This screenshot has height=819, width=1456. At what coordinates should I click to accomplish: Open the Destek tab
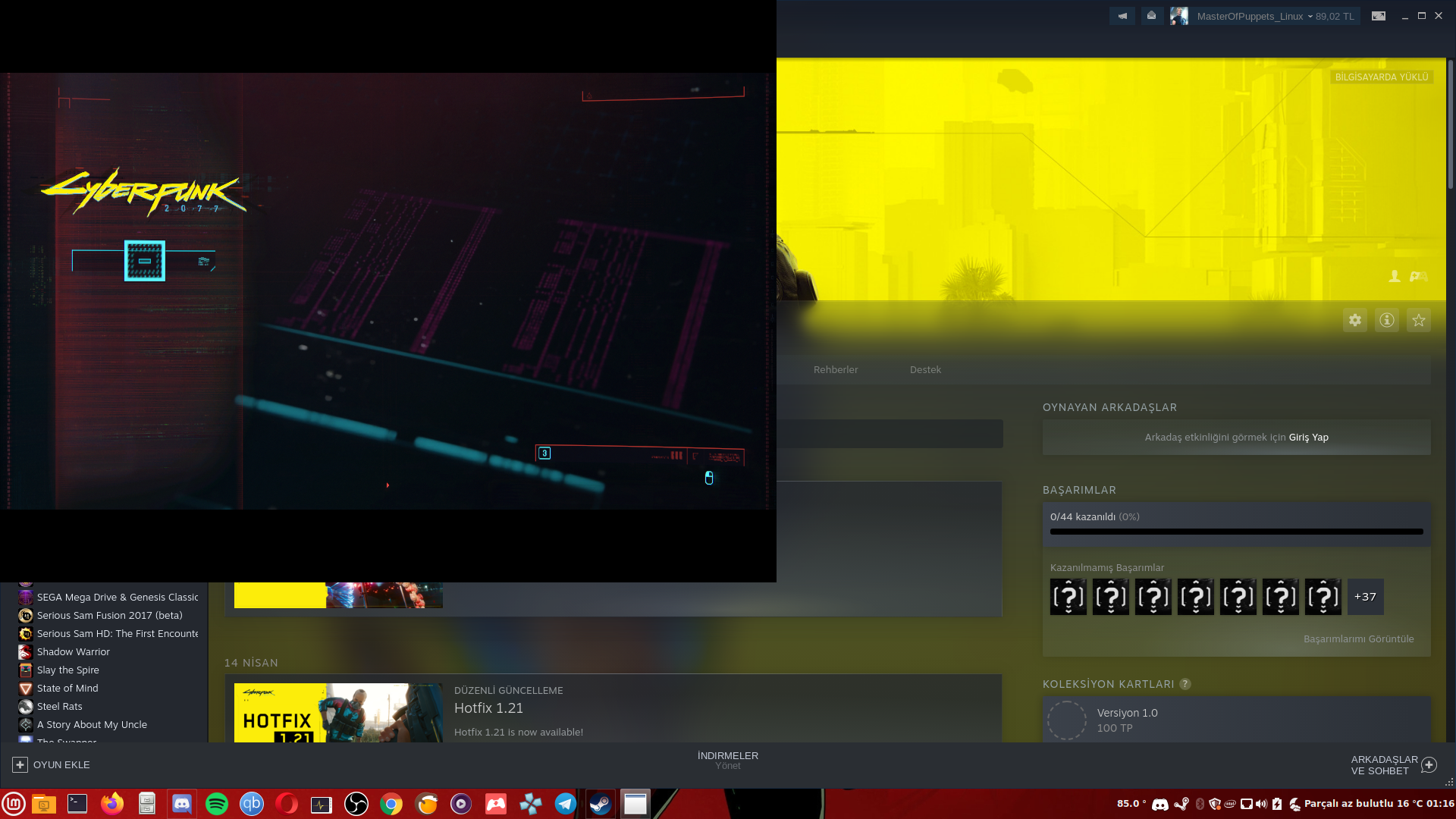[925, 370]
